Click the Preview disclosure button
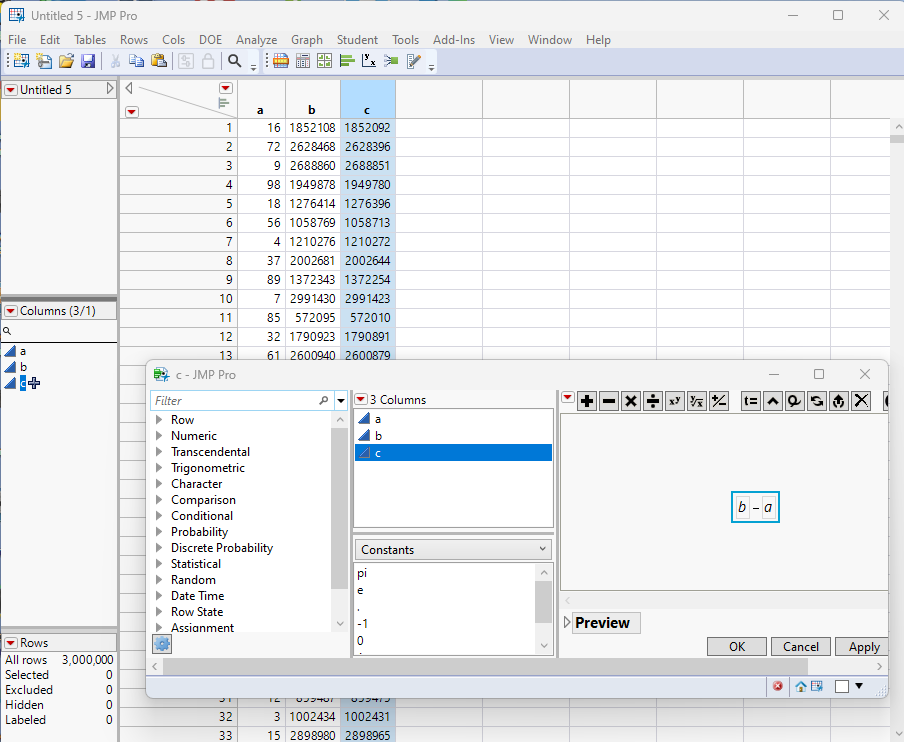Viewport: 904px width, 742px height. tap(567, 622)
